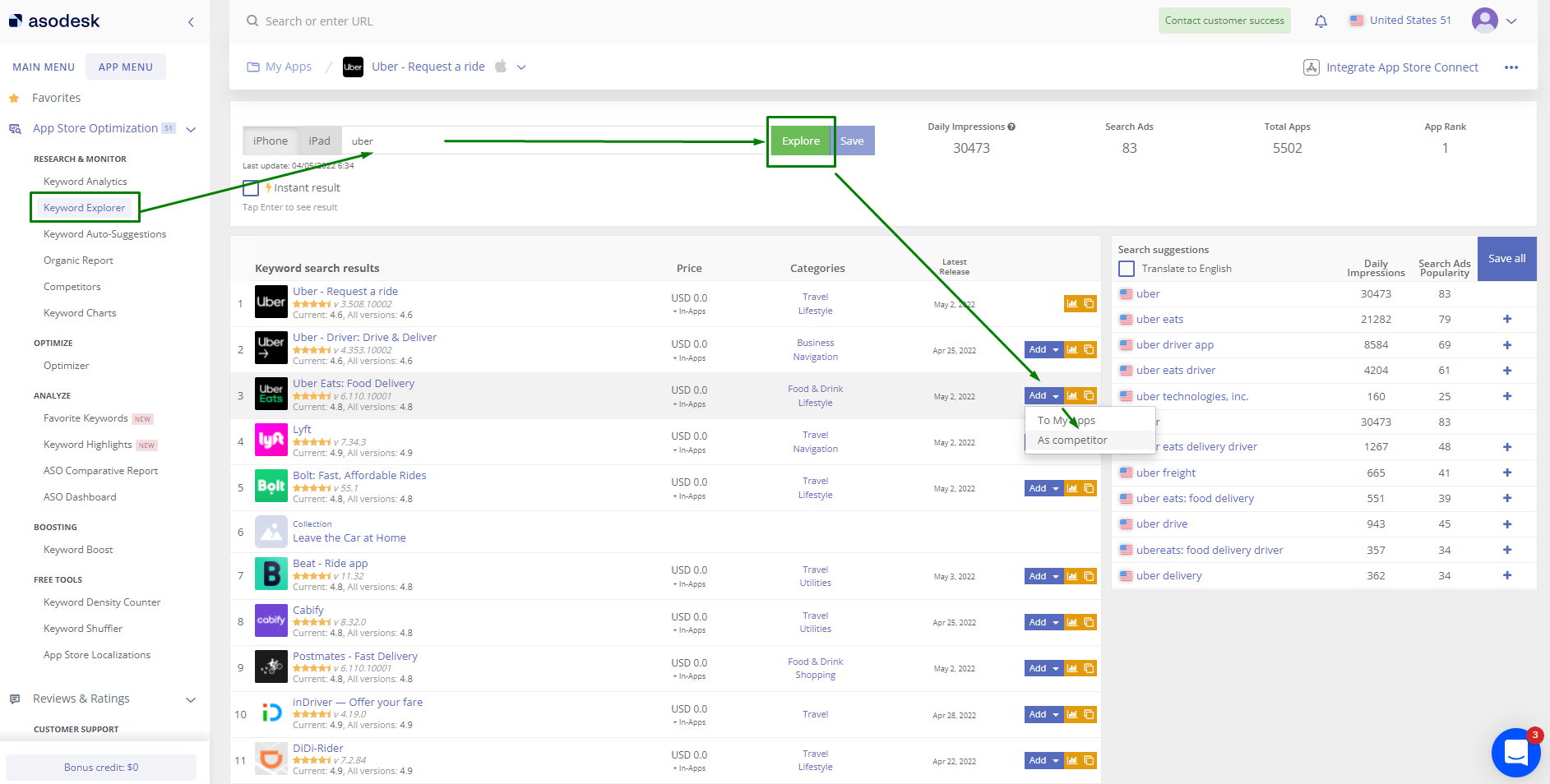The width and height of the screenshot is (1550, 784).
Task: Click the Daily Impressions help icon
Action: click(x=1011, y=127)
